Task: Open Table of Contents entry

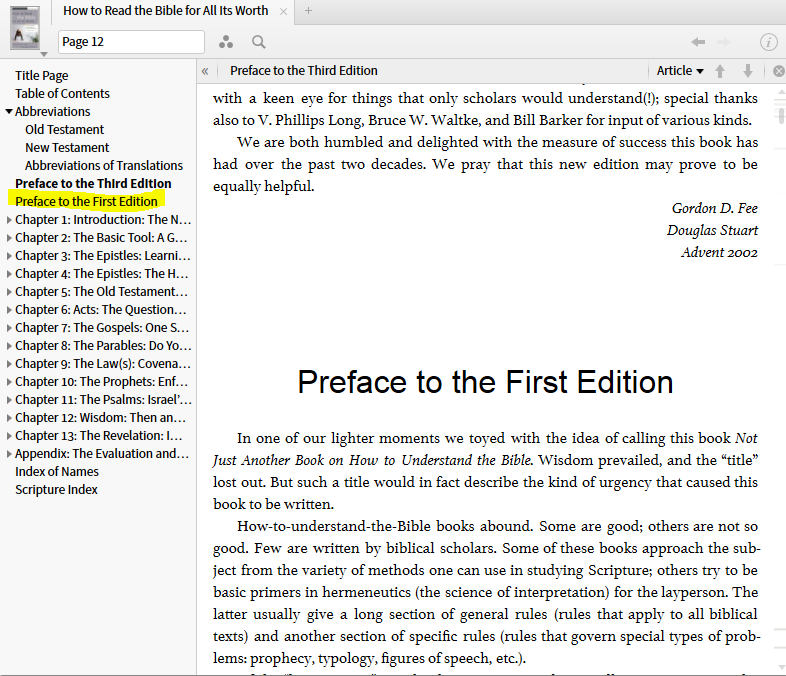Action: pyautogui.click(x=62, y=94)
